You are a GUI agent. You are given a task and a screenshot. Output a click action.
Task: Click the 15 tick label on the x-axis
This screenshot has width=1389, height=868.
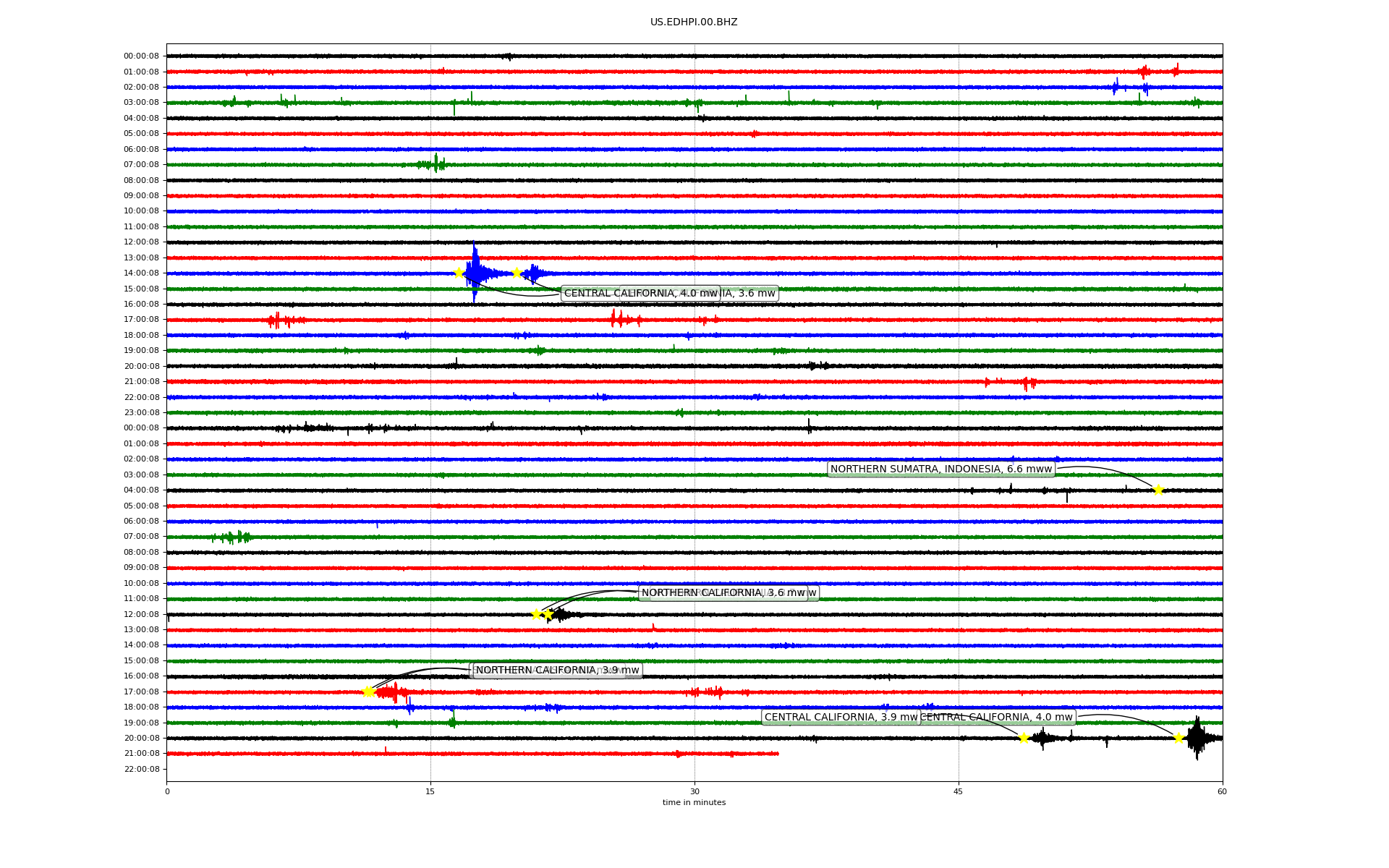430,791
